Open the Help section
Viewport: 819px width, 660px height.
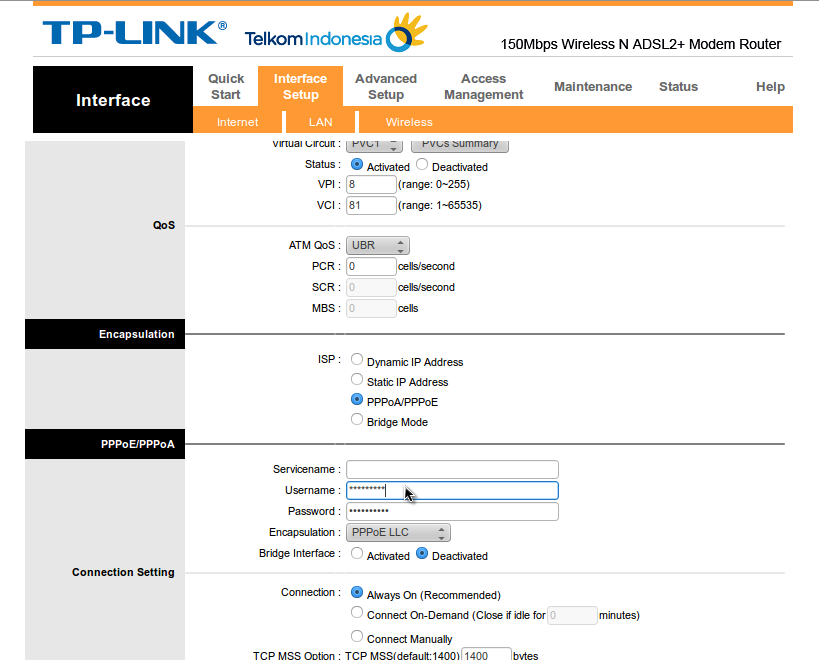(x=770, y=87)
